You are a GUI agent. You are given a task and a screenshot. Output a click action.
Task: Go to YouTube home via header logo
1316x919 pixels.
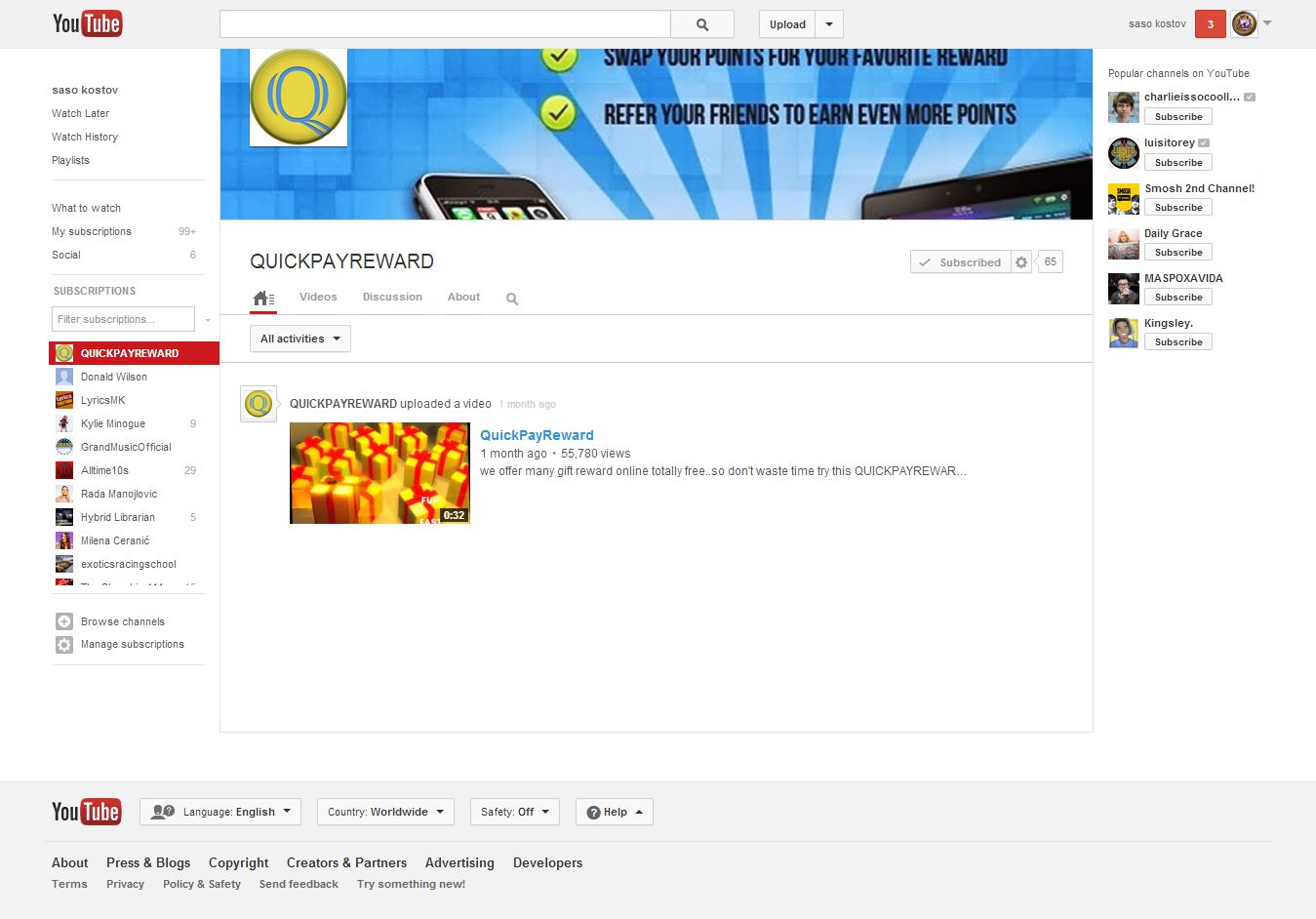click(x=87, y=23)
